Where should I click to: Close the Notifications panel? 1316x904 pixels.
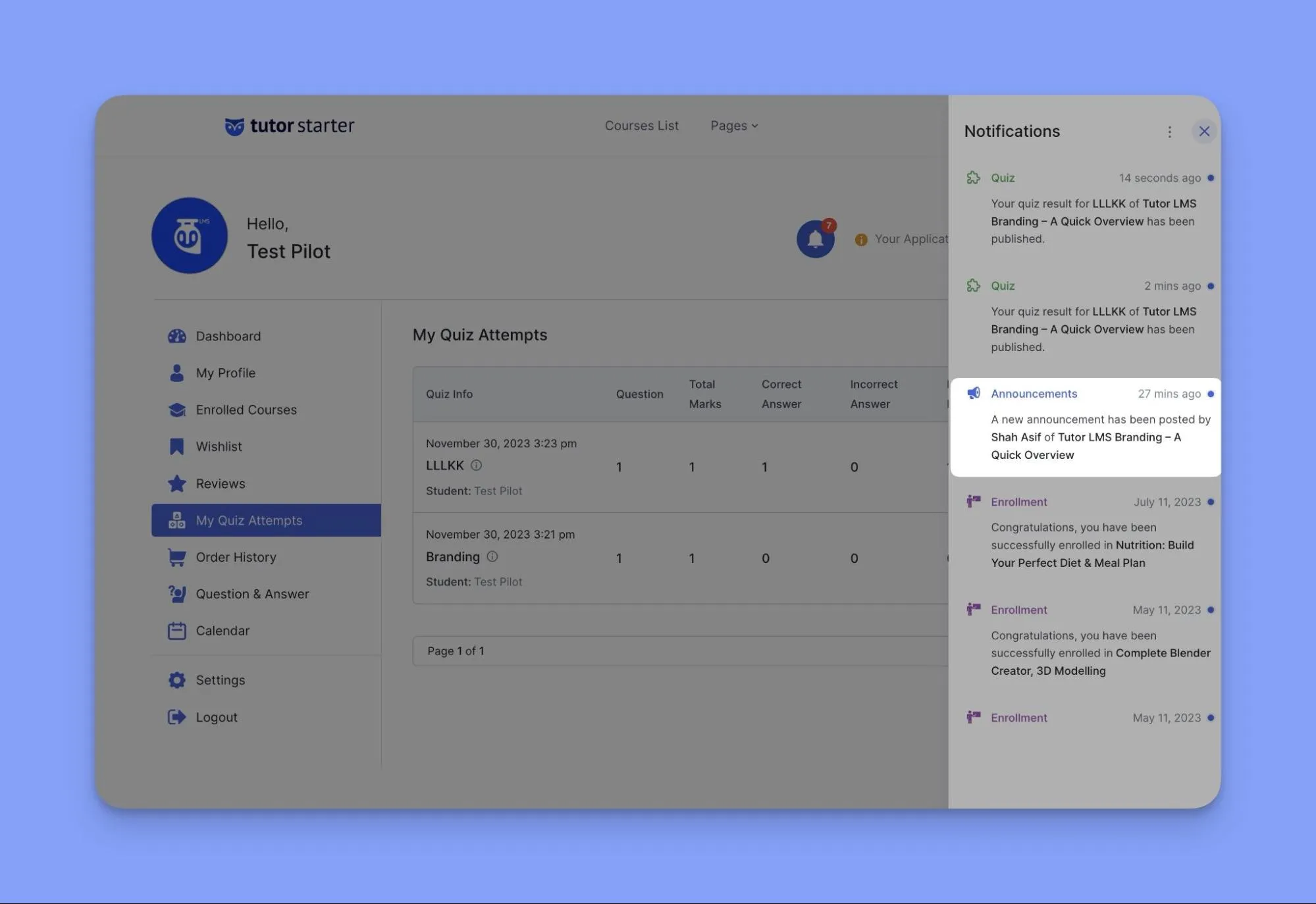click(x=1204, y=131)
